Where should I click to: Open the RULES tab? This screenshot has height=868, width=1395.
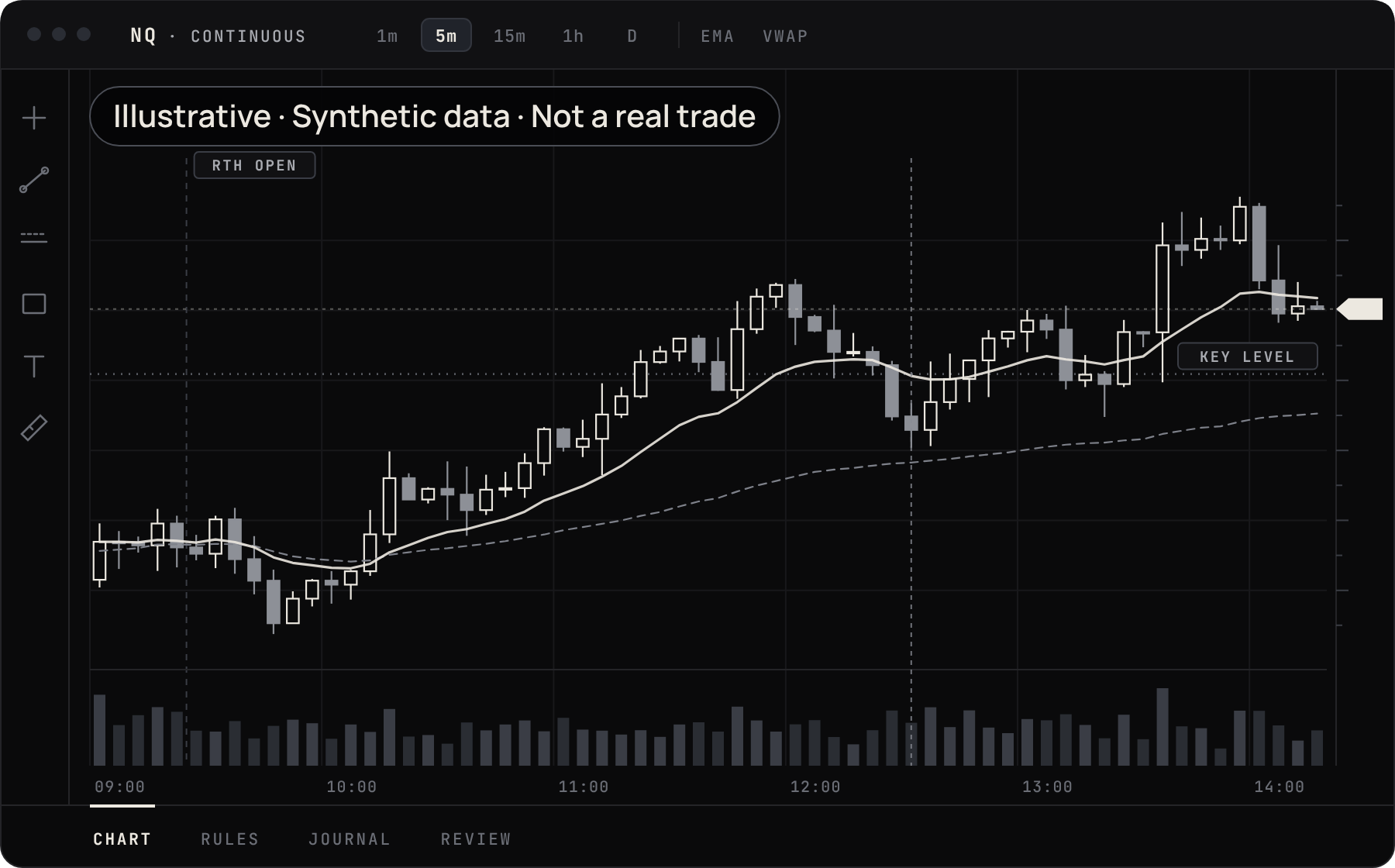click(x=230, y=839)
